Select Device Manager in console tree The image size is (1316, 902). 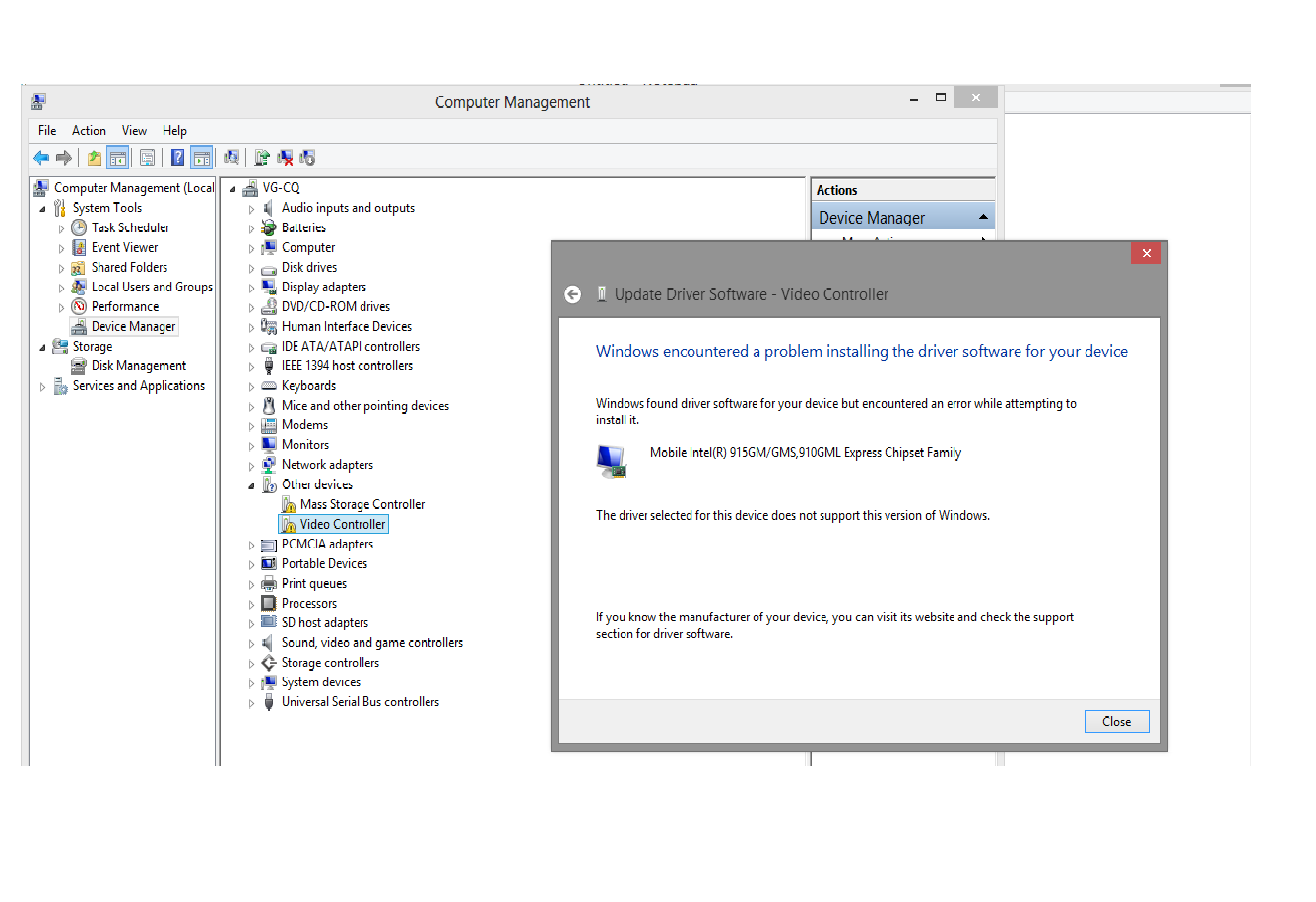click(133, 326)
